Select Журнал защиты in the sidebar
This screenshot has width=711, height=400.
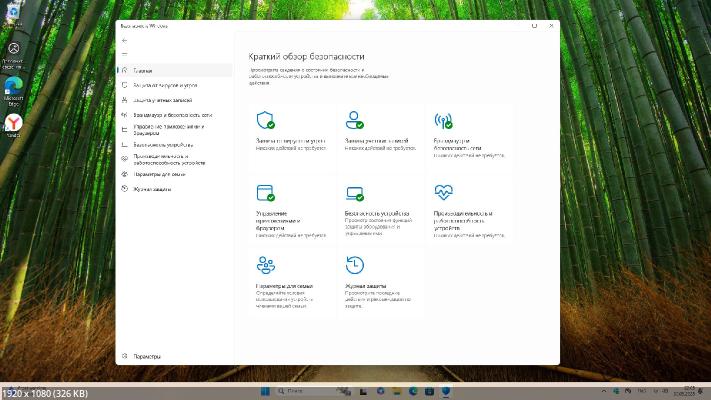coord(151,188)
